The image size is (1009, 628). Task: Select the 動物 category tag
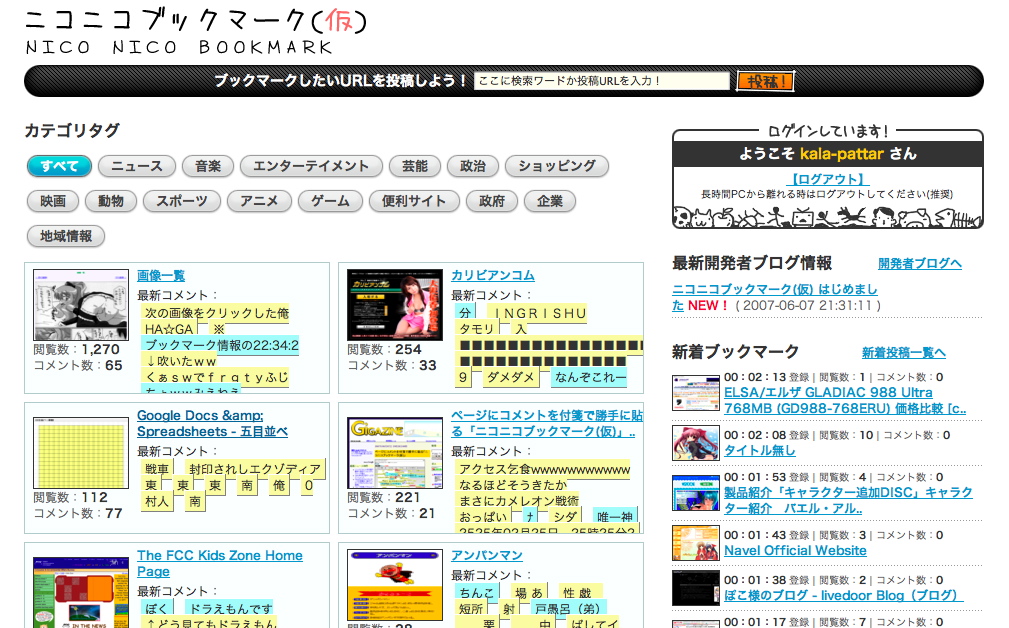[x=111, y=201]
